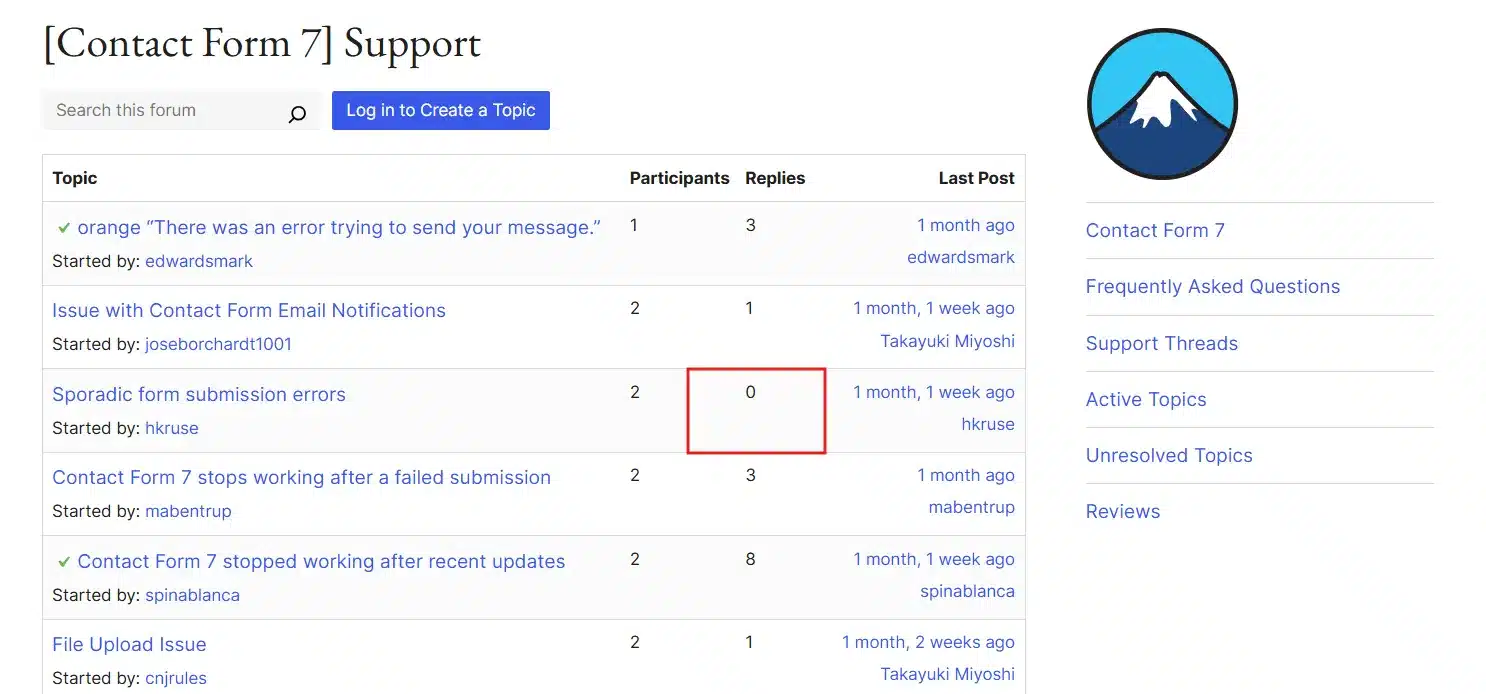Open Active Topics sidebar link
1486x694 pixels.
1146,399
